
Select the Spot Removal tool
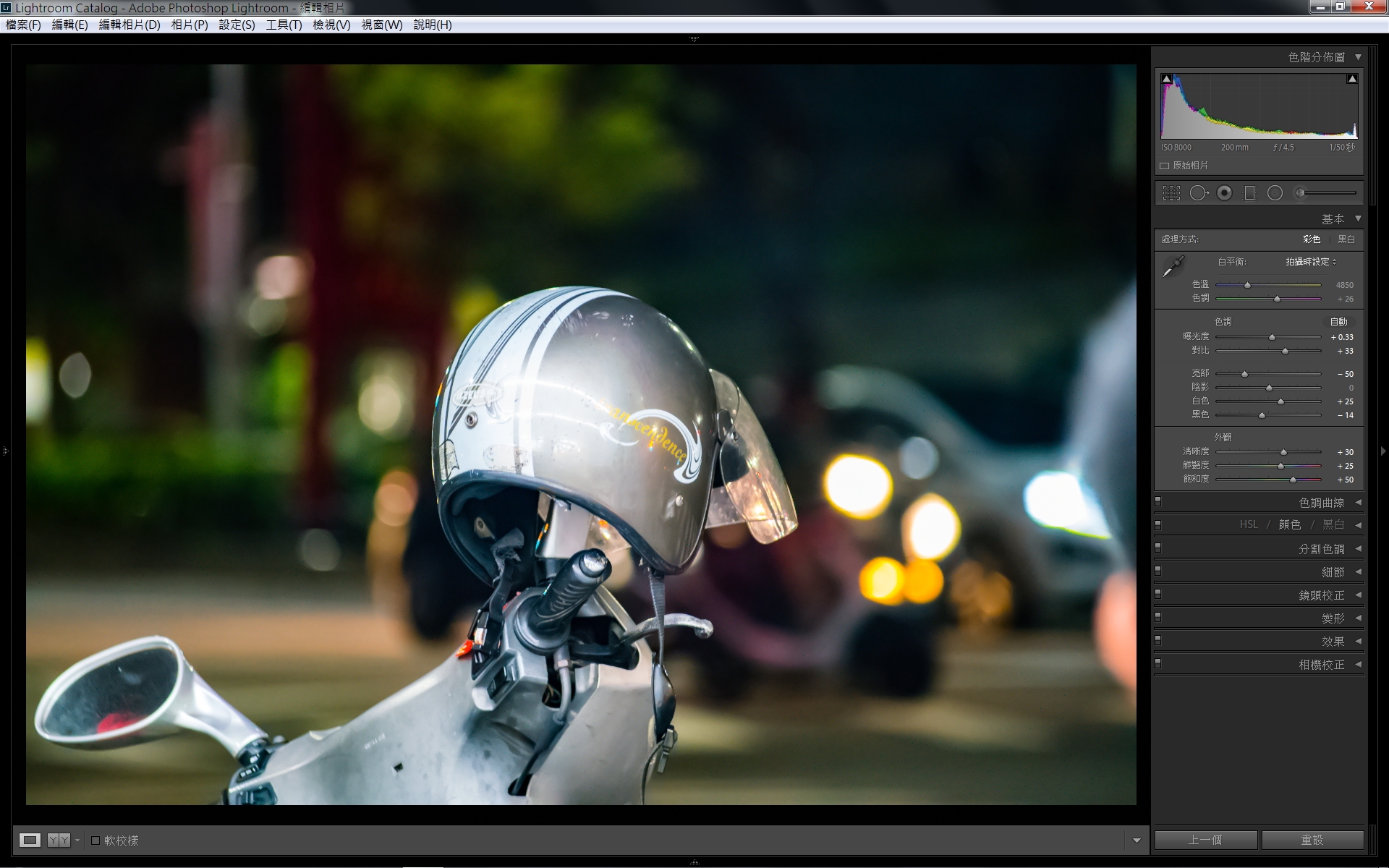[x=1198, y=193]
